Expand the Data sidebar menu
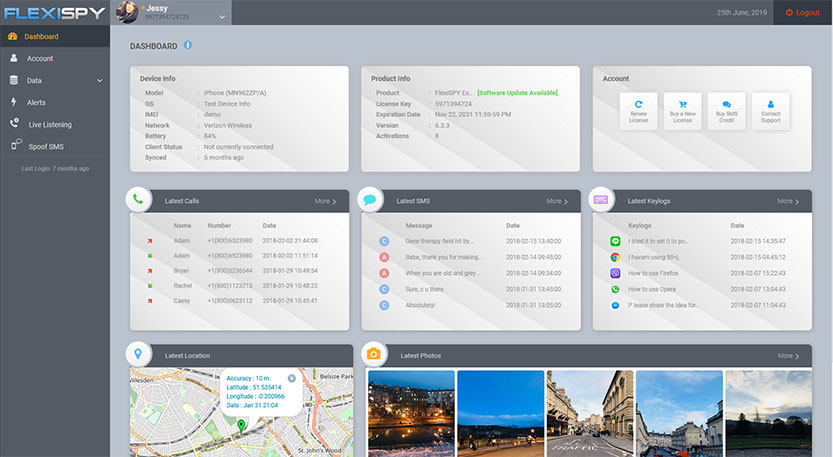Viewport: 833px width, 457px height. pyautogui.click(x=55, y=81)
